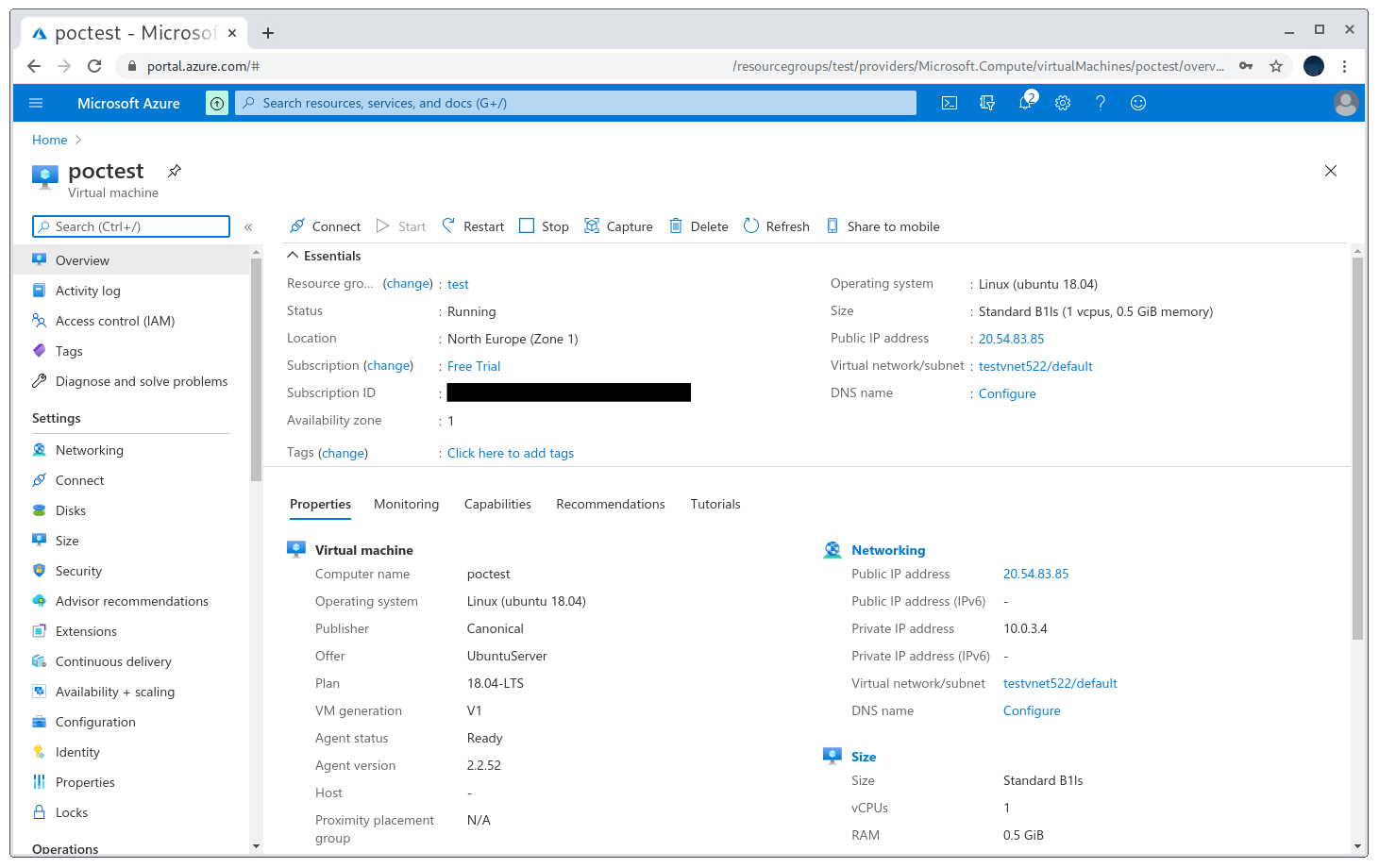The width and height of the screenshot is (1379, 868).
Task: Click the Home breadcrumb link
Action: tap(50, 140)
